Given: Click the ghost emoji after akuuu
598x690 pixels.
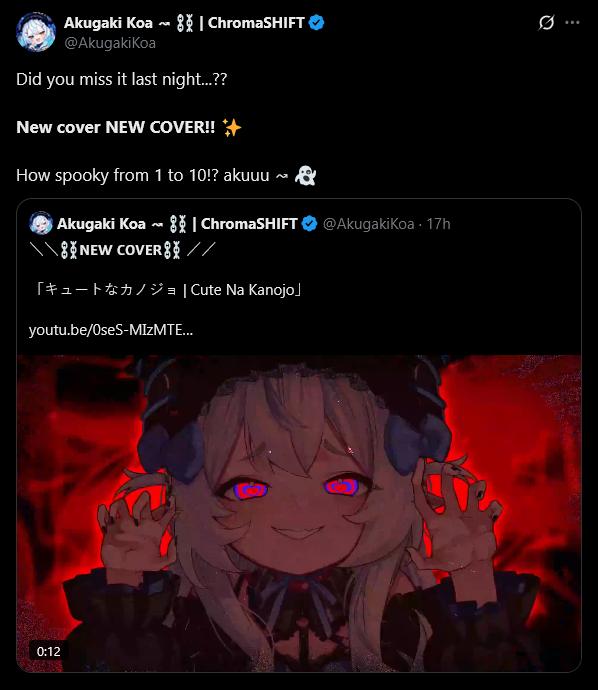Looking at the screenshot, I should pos(305,176).
